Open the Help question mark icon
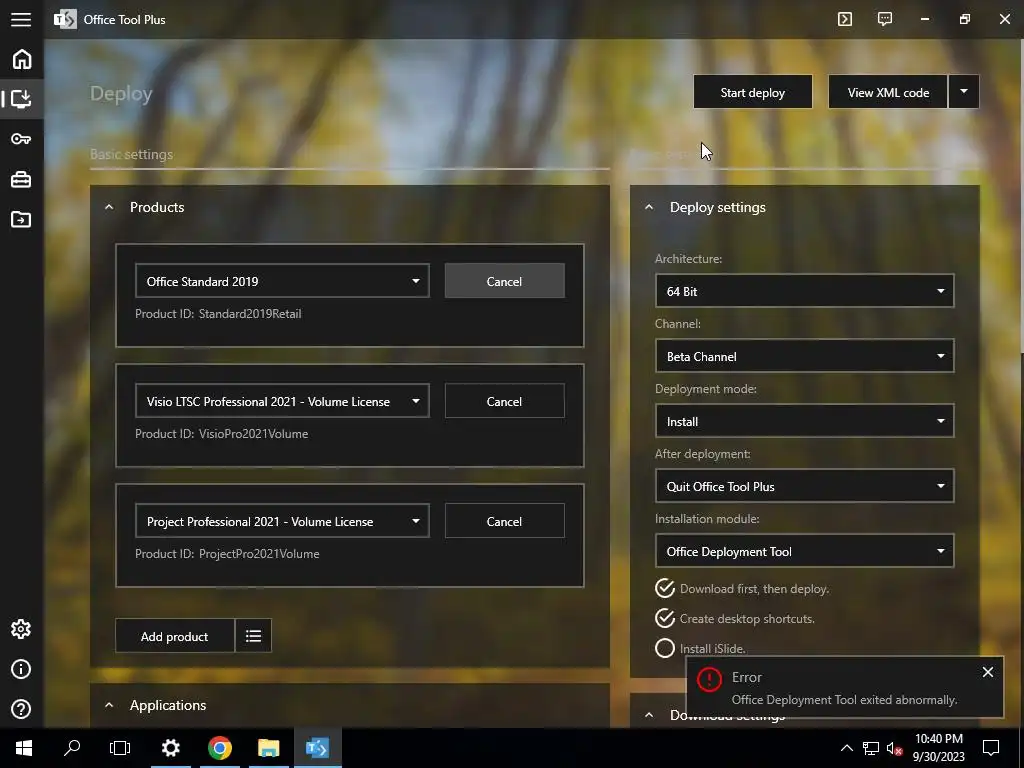The width and height of the screenshot is (1024, 768). tap(21, 709)
